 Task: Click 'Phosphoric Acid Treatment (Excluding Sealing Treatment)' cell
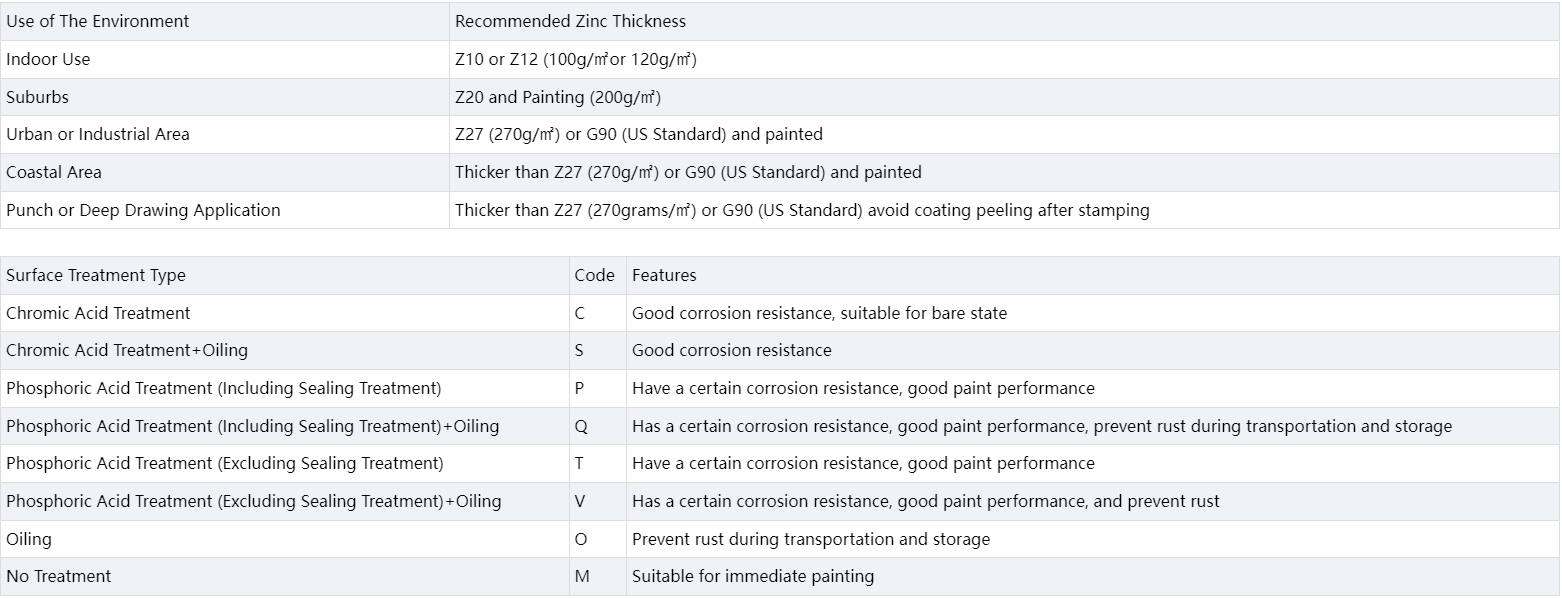pyautogui.click(x=225, y=463)
